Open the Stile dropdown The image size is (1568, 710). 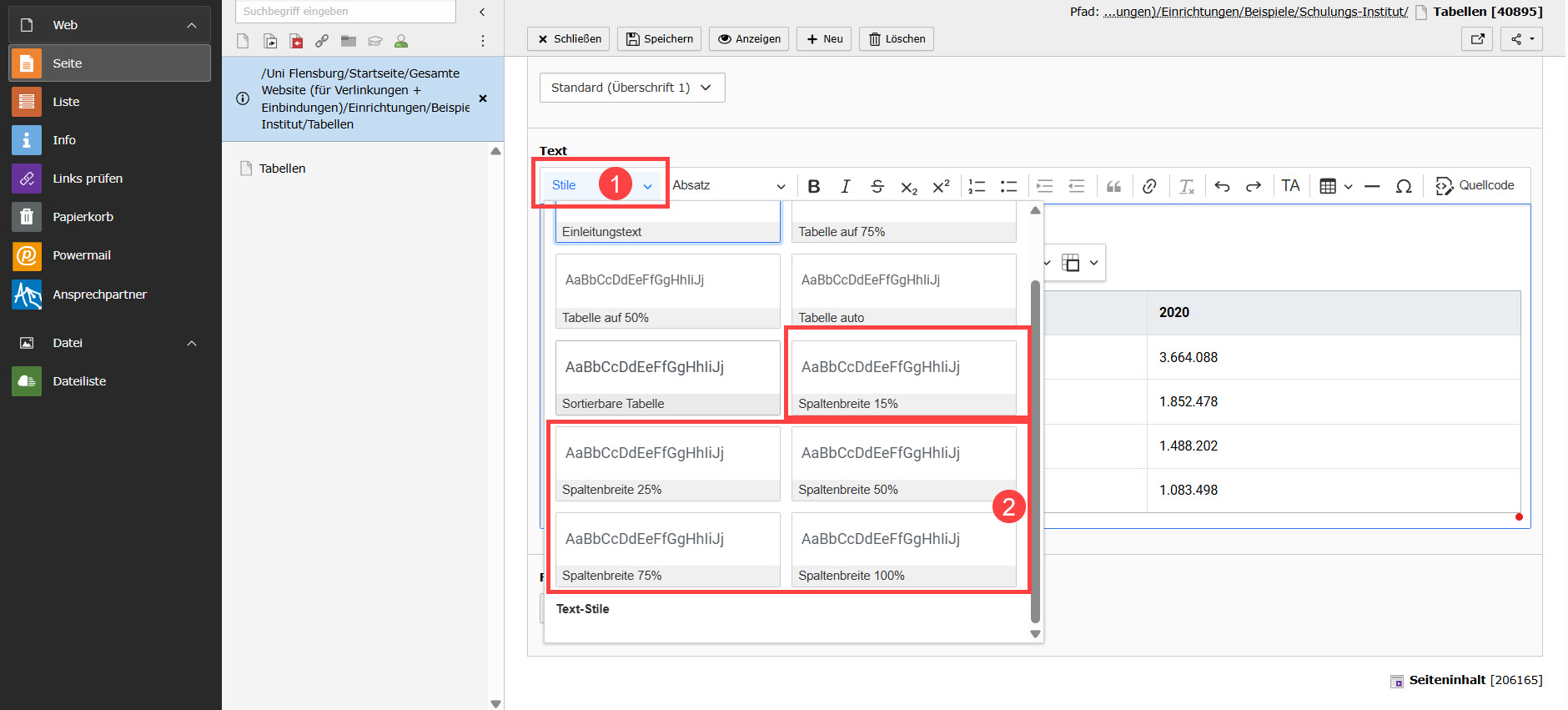(601, 185)
